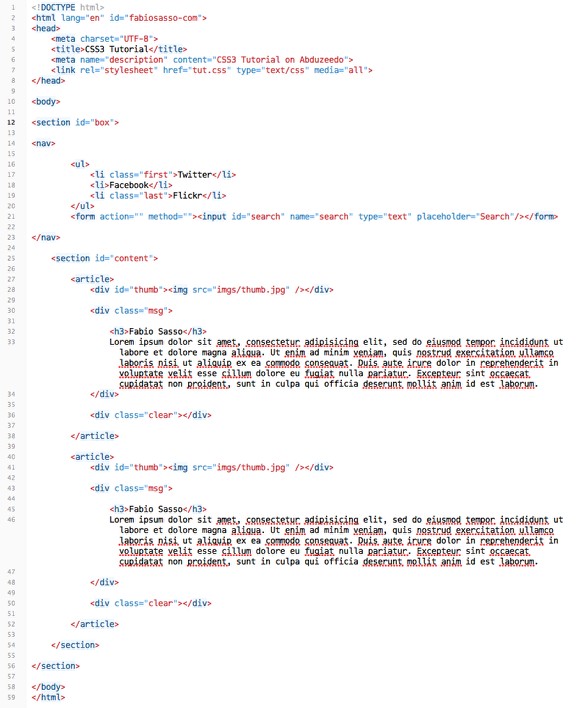Click the article tag on line 40

pos(92,457)
